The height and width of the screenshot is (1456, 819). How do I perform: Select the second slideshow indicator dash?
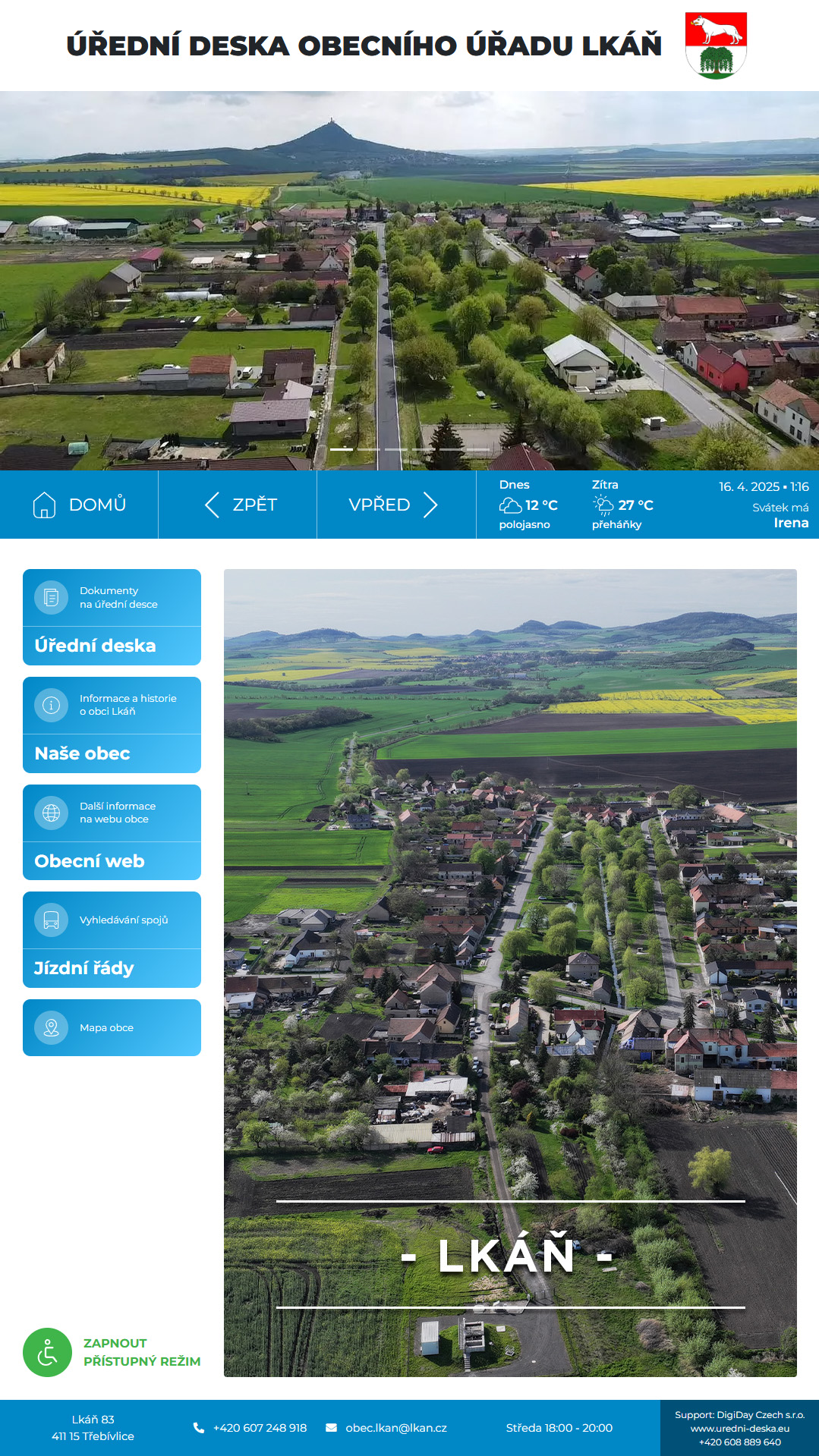[369, 449]
